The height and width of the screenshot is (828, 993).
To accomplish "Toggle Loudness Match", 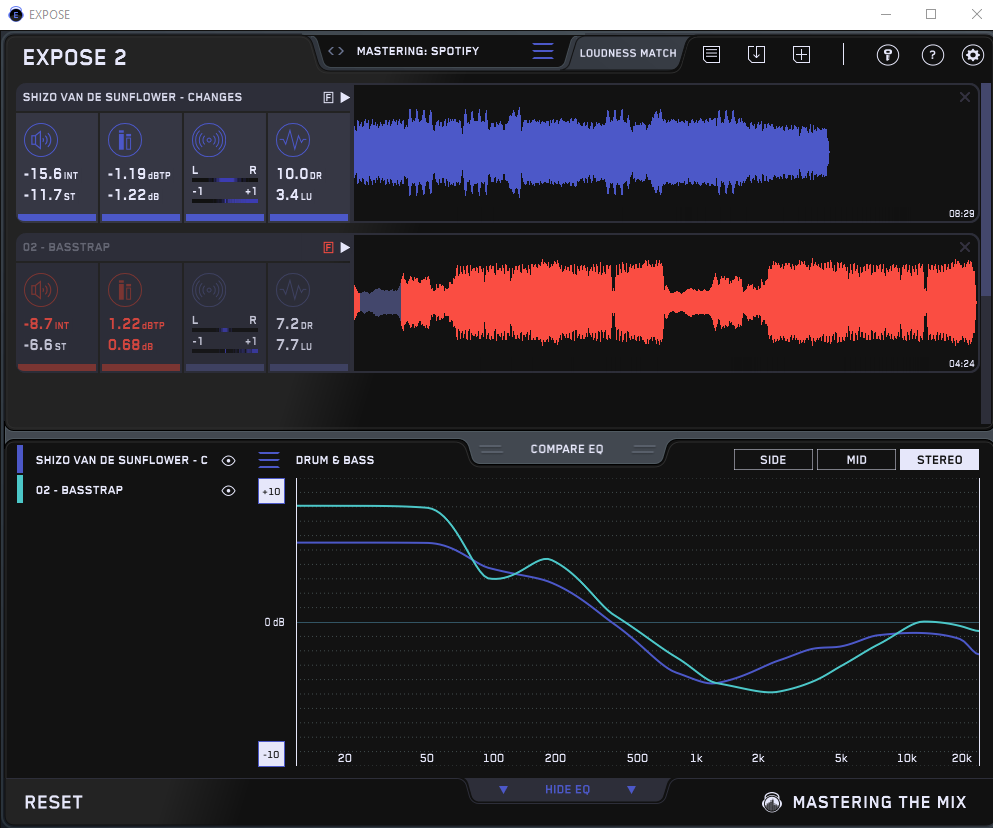I will tap(628, 53).
